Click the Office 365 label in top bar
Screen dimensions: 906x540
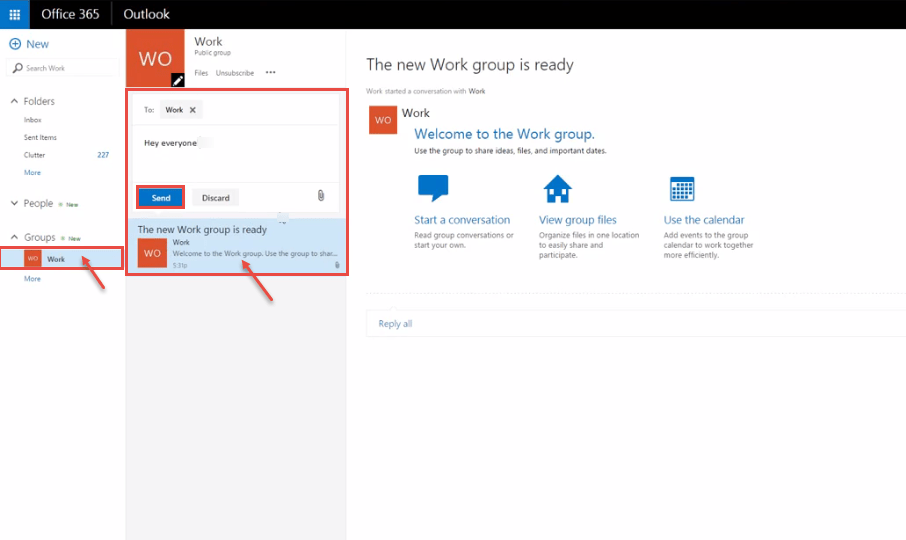pos(70,14)
